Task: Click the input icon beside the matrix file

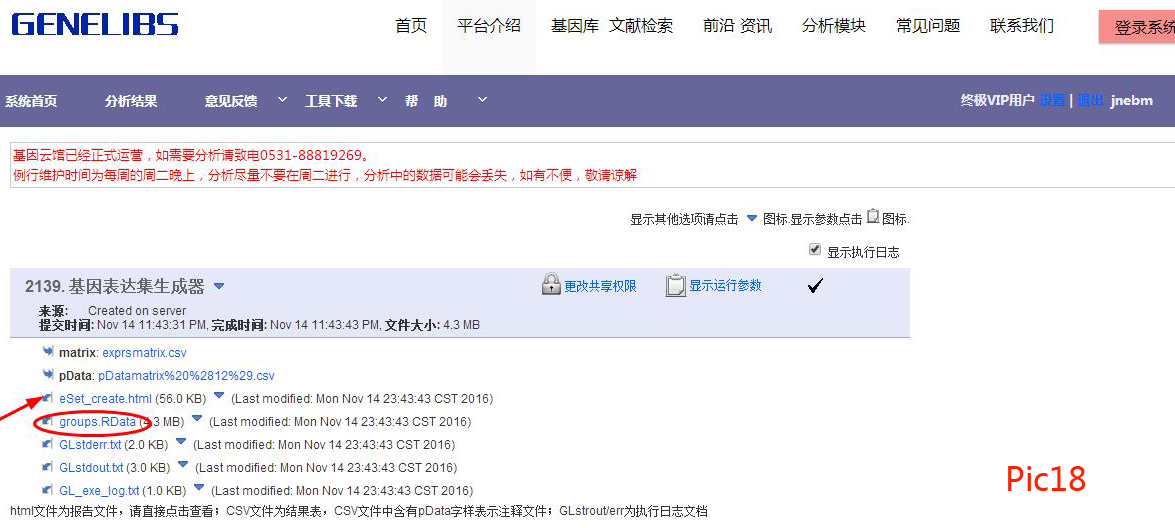Action: click(x=48, y=352)
